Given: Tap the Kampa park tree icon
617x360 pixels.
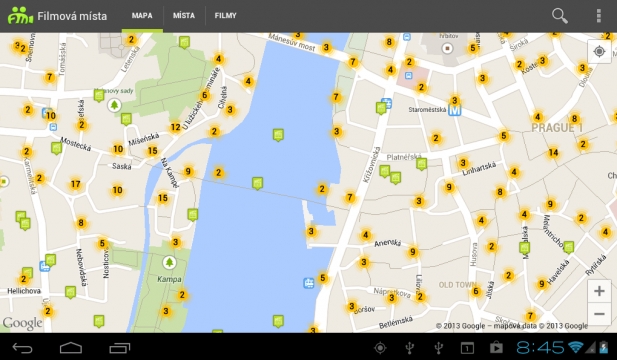Looking at the screenshot, I should (x=169, y=262).
